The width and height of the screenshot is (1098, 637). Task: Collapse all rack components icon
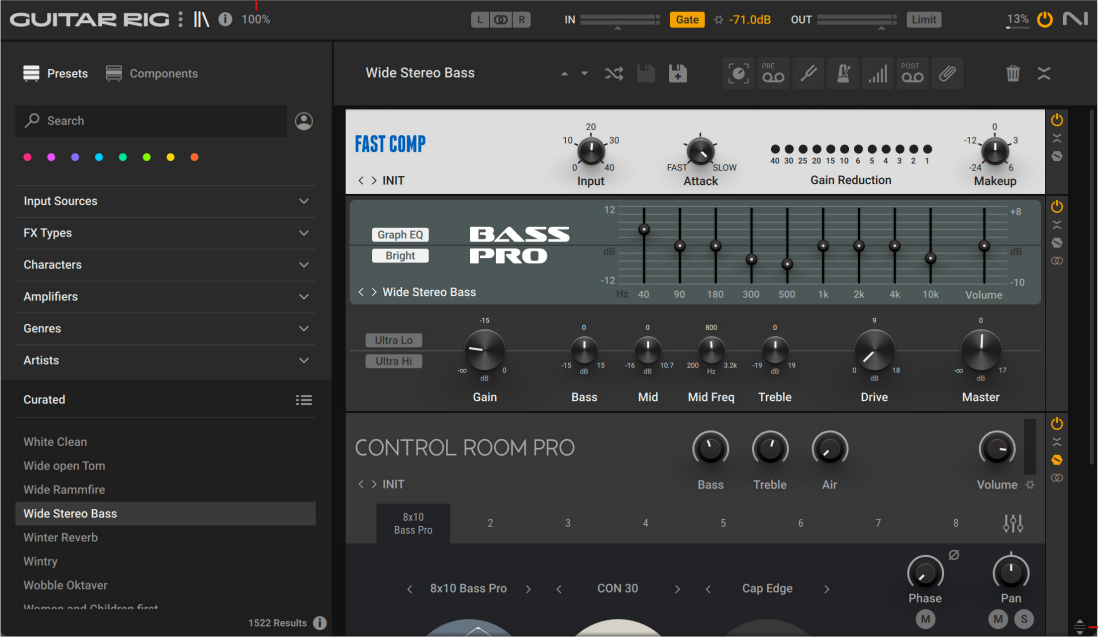(1044, 74)
